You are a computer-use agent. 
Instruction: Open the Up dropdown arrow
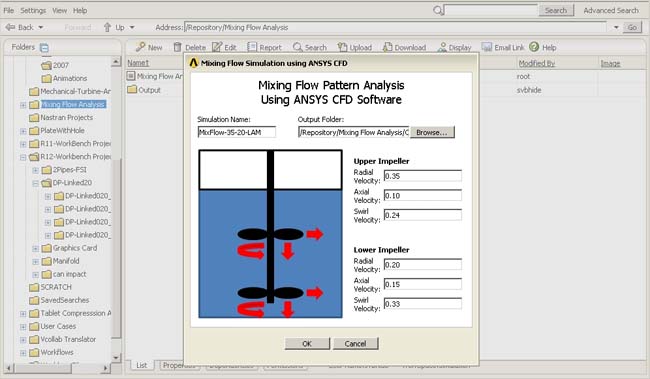click(132, 27)
